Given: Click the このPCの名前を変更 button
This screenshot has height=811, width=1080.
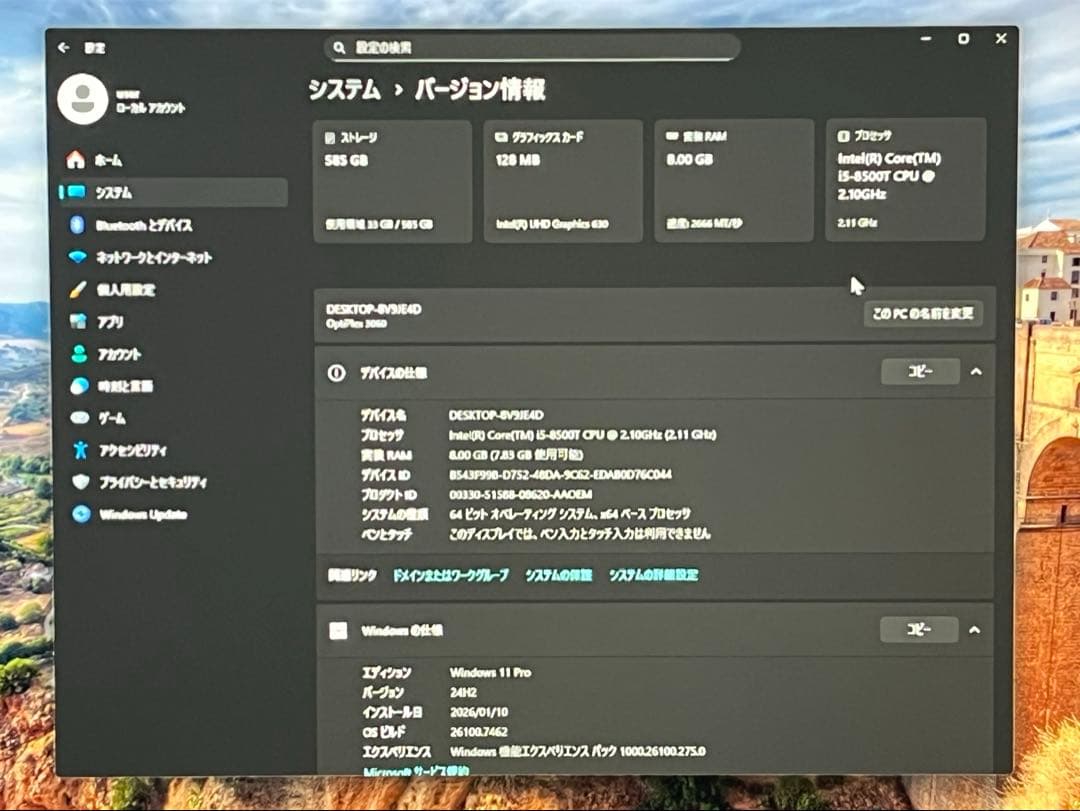Looking at the screenshot, I should (922, 313).
